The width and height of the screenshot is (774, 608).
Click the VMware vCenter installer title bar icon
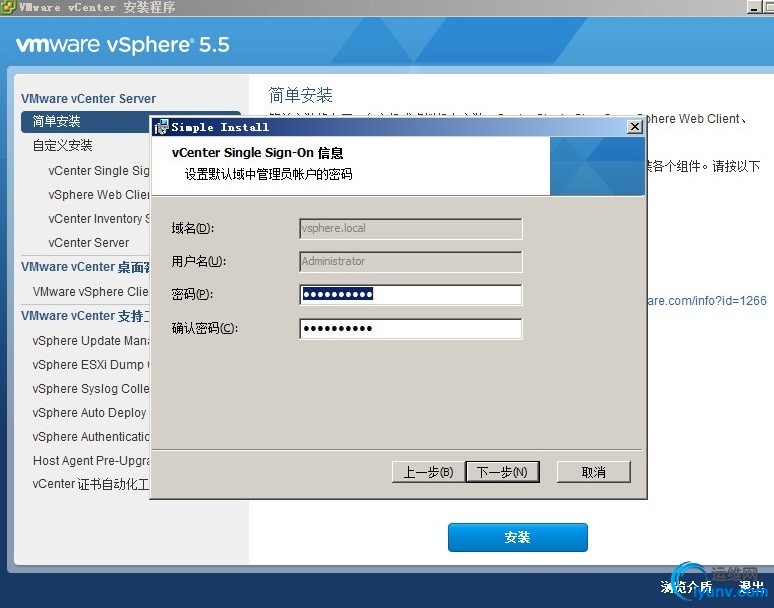[x=8, y=7]
